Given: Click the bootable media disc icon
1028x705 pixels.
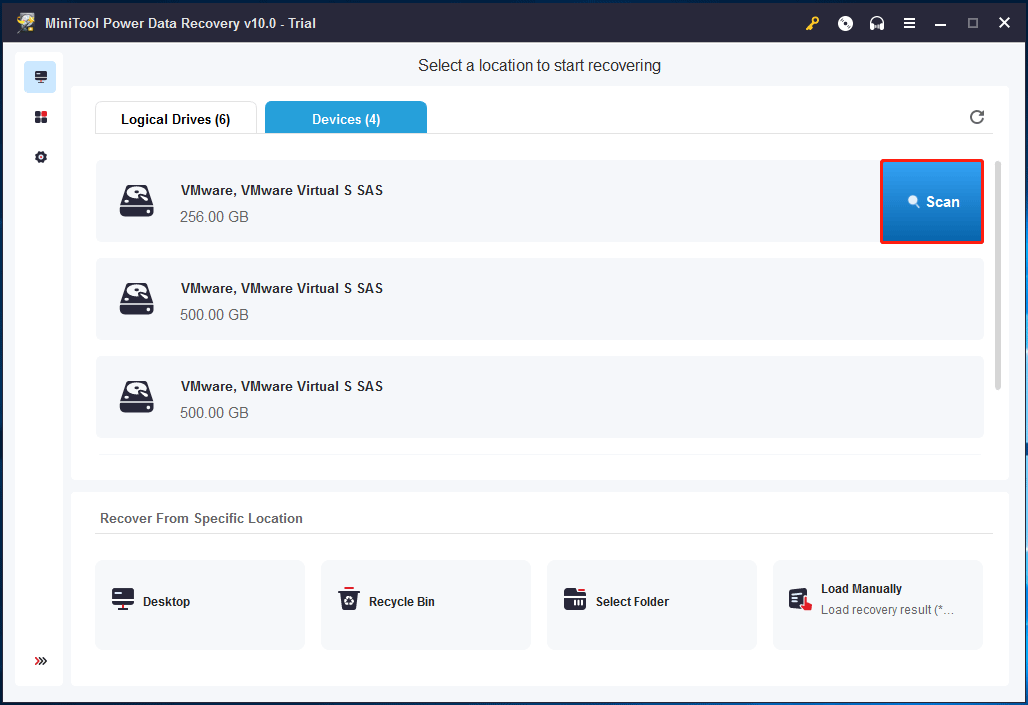Looking at the screenshot, I should pos(845,24).
